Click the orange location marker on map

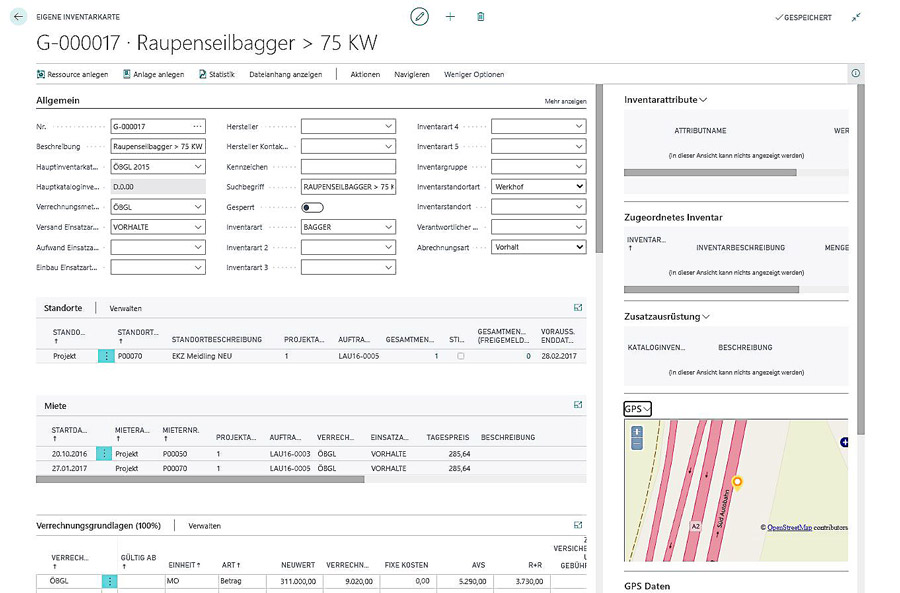click(x=738, y=482)
